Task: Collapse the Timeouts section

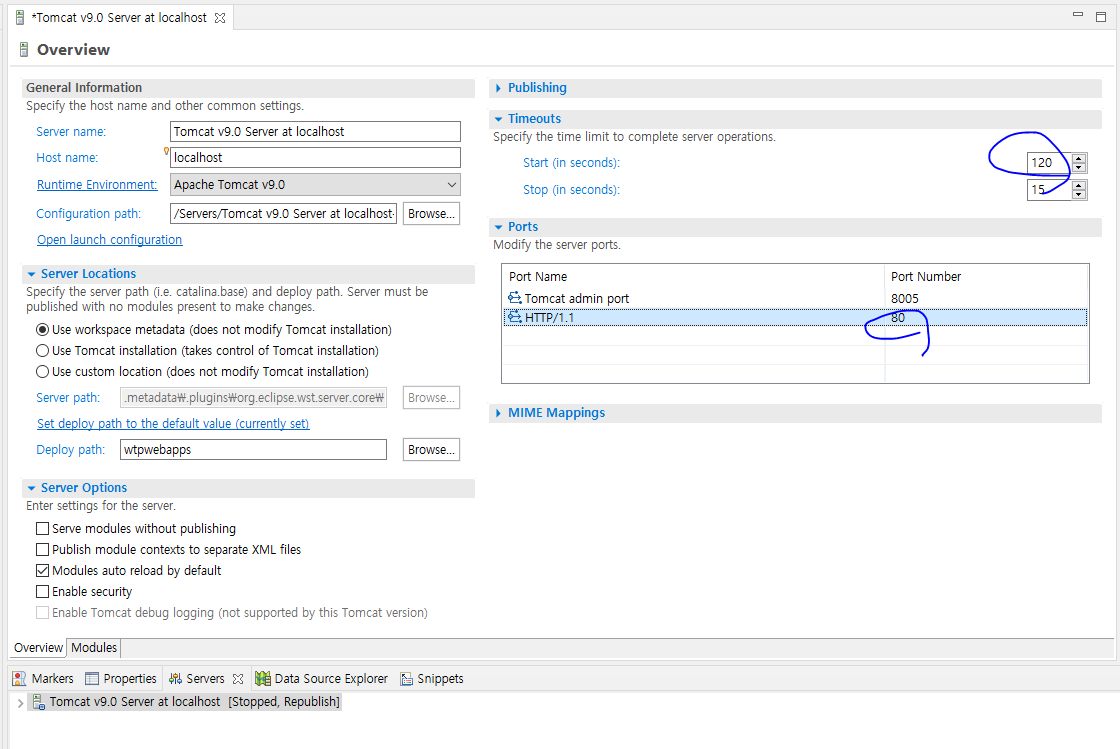Action: [499, 119]
